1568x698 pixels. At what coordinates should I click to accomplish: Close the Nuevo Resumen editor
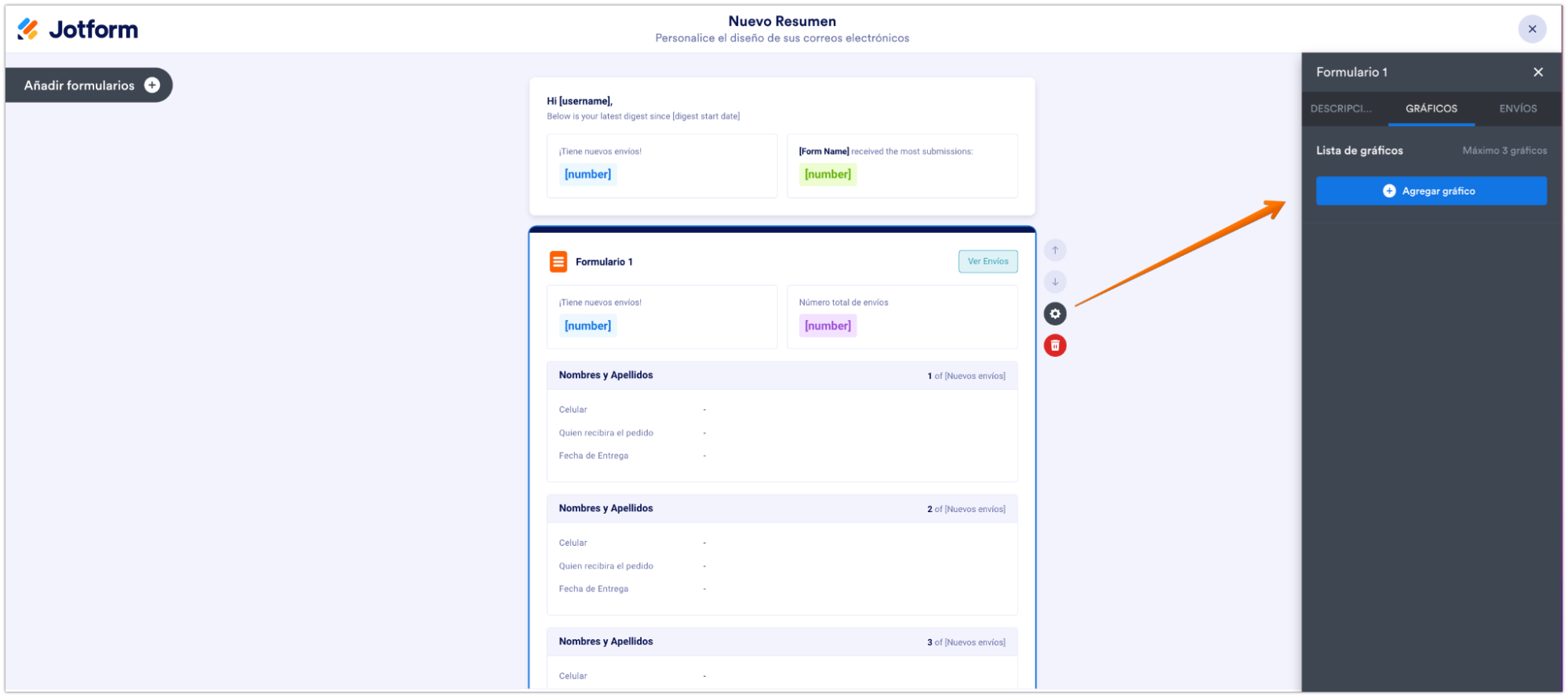(x=1531, y=29)
